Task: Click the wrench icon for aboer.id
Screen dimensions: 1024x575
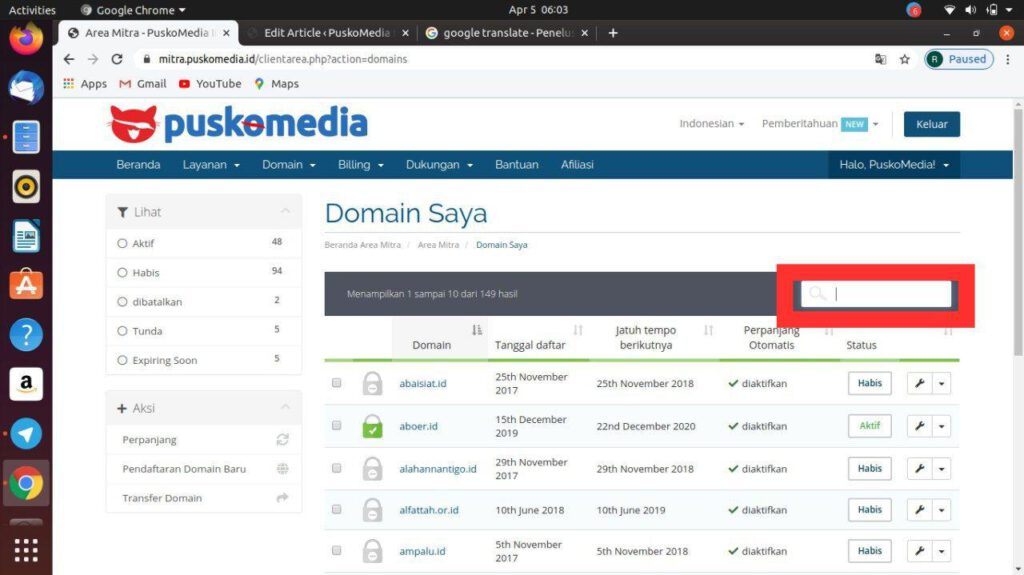Action: click(919, 426)
